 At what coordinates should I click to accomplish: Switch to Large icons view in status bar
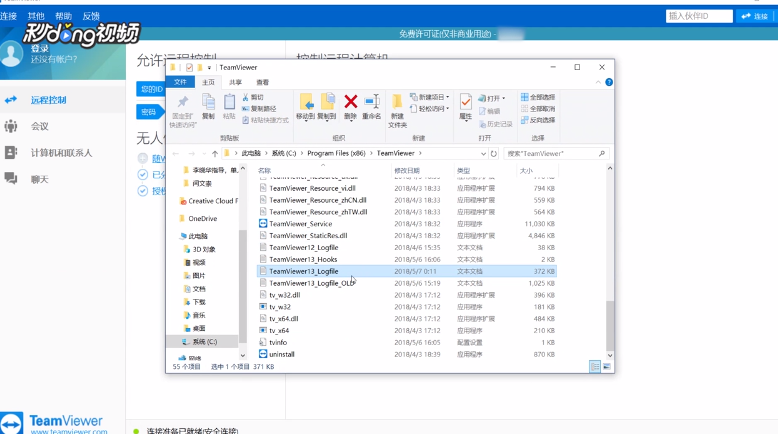tap(606, 367)
